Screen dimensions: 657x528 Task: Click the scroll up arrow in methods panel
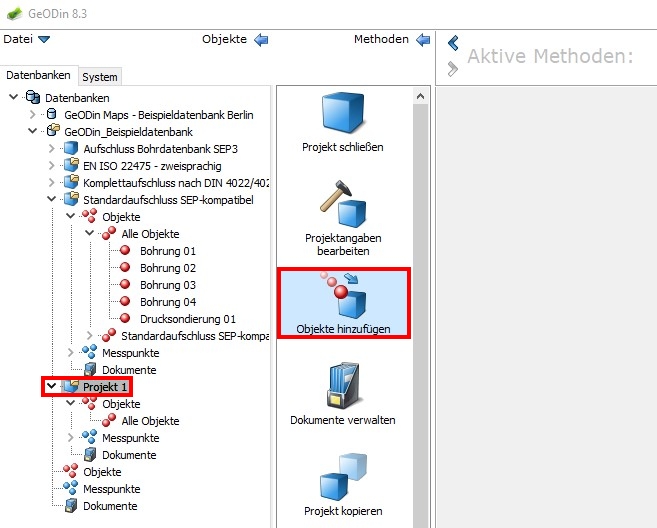(420, 97)
